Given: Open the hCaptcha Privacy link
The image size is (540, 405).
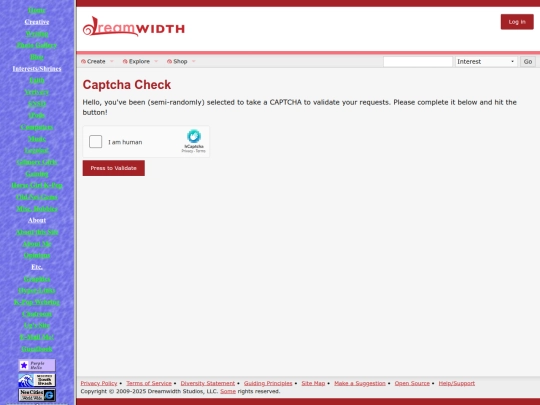Looking at the screenshot, I should click(x=187, y=151).
